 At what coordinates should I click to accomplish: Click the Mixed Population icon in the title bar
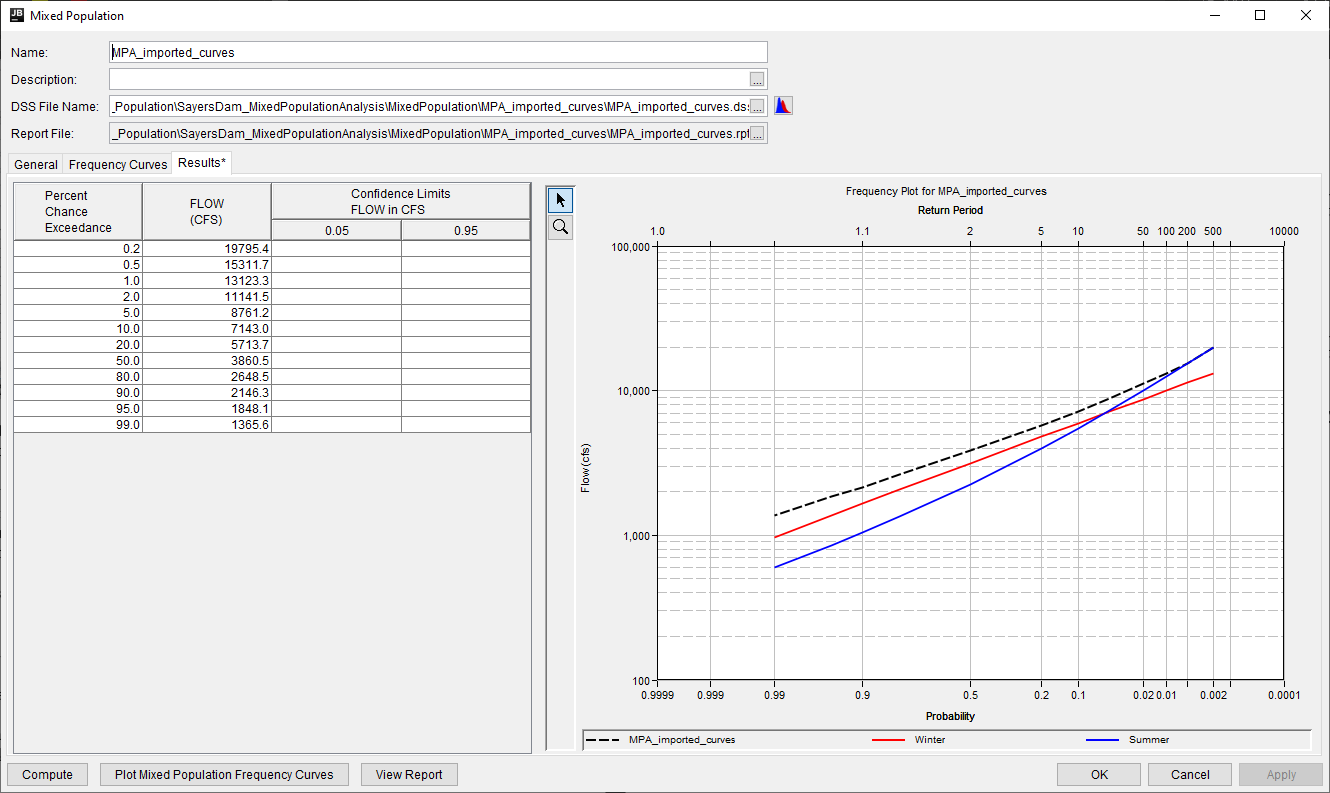(x=15, y=15)
